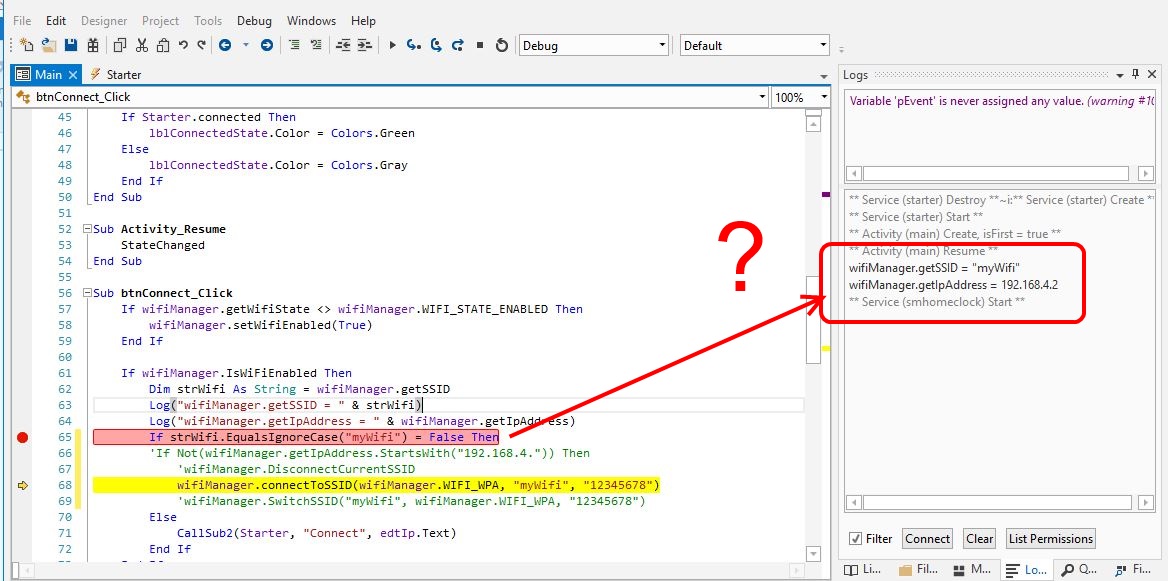Screen dimensions: 1168x581
Task: Remove the breakpoint dot on line 65
Action: point(22,437)
